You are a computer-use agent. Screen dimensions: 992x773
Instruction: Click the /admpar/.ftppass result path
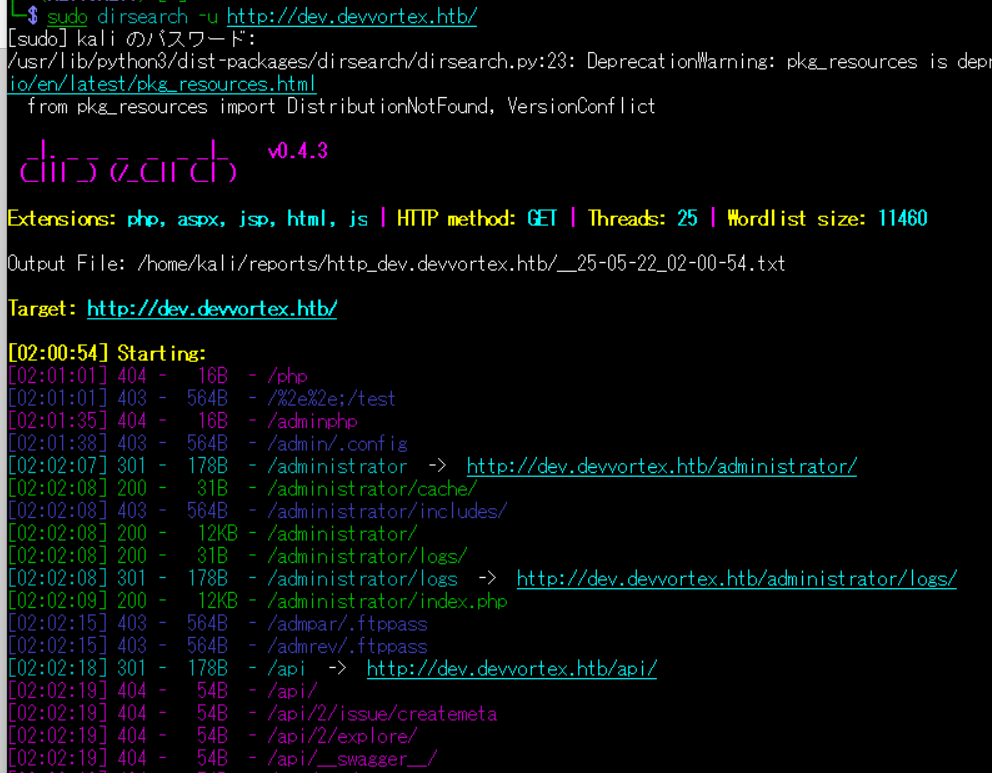(x=346, y=624)
